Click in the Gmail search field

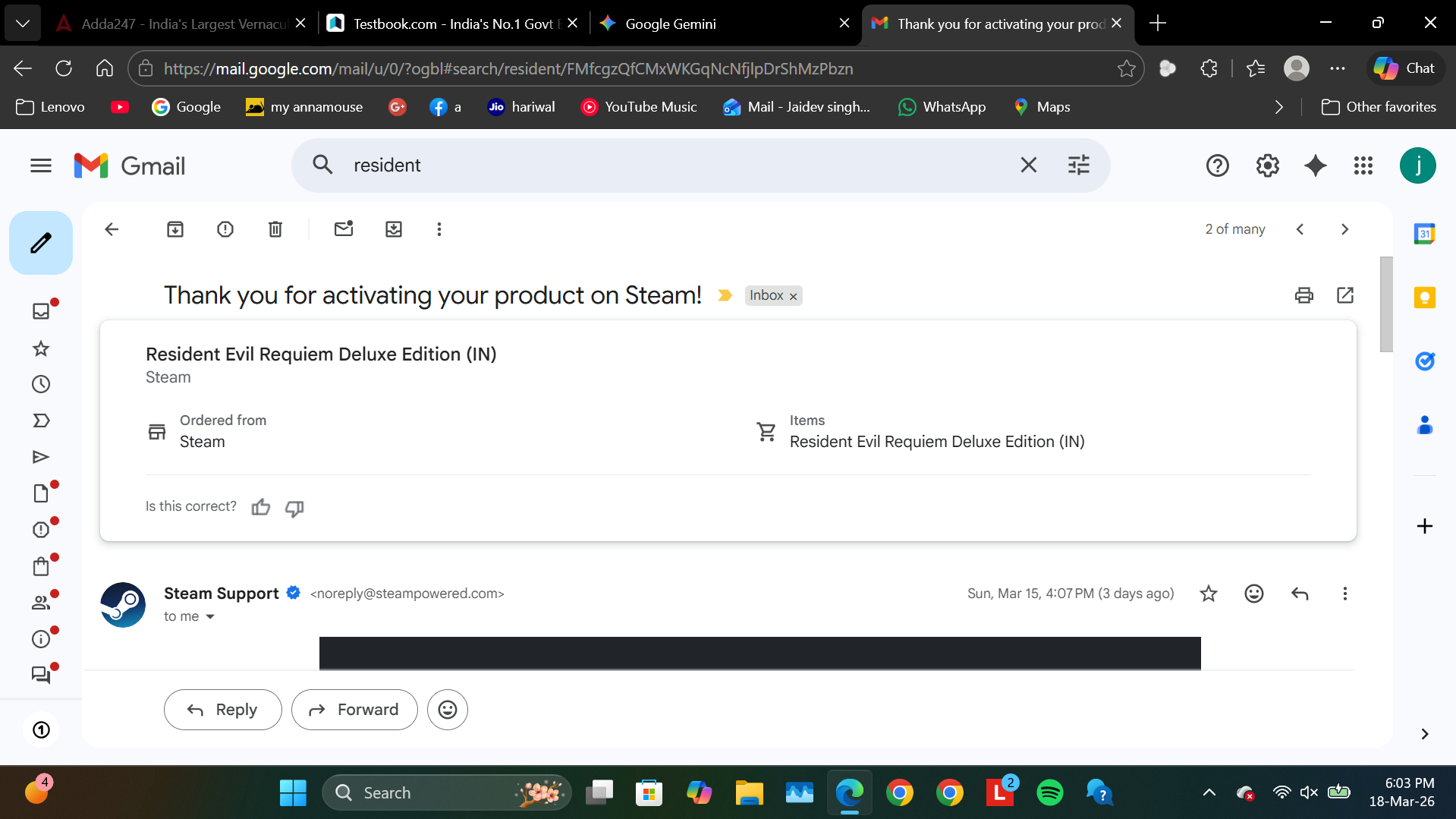[x=675, y=165]
